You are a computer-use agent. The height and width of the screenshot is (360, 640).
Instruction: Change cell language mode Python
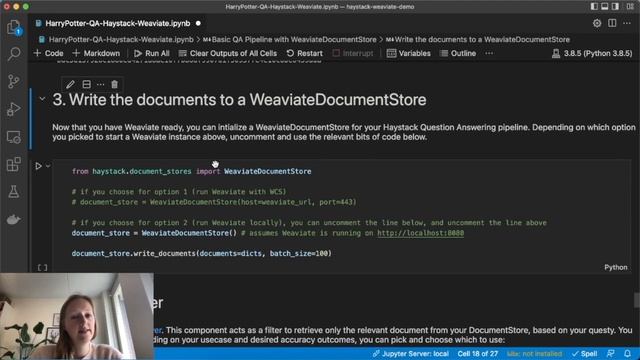[616, 267]
